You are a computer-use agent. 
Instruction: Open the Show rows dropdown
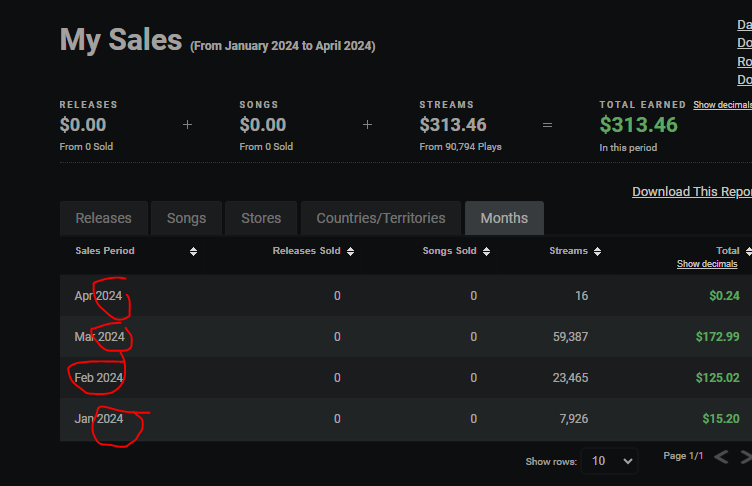(609, 461)
